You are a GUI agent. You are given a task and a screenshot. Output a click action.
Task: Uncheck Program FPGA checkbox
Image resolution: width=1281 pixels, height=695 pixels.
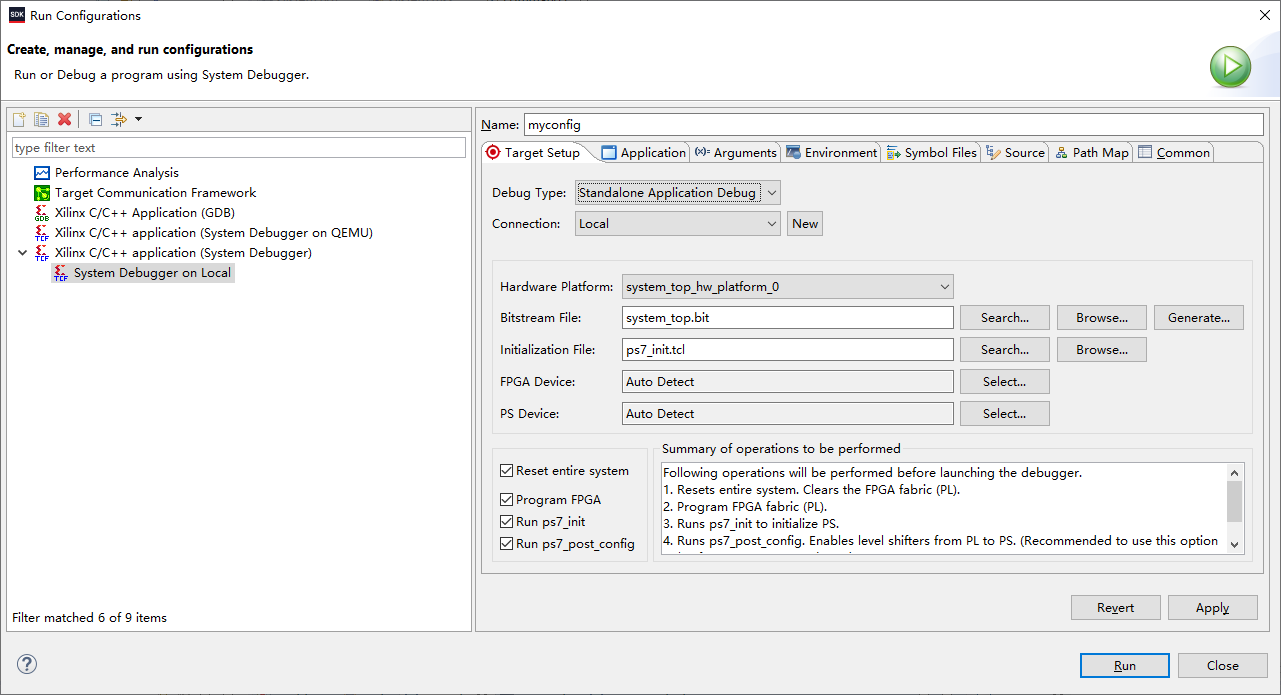(507, 500)
